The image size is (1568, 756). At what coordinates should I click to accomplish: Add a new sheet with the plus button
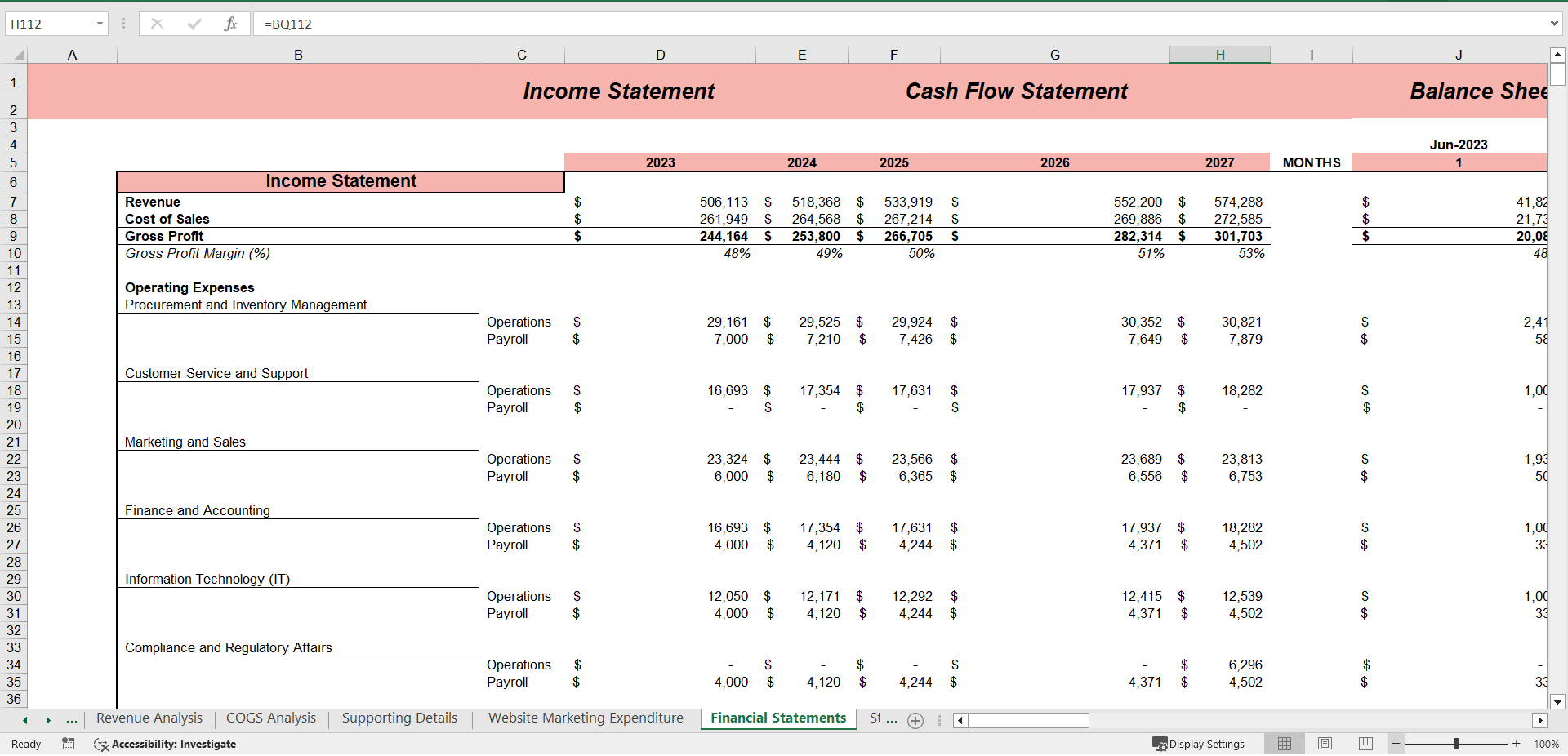pos(915,721)
